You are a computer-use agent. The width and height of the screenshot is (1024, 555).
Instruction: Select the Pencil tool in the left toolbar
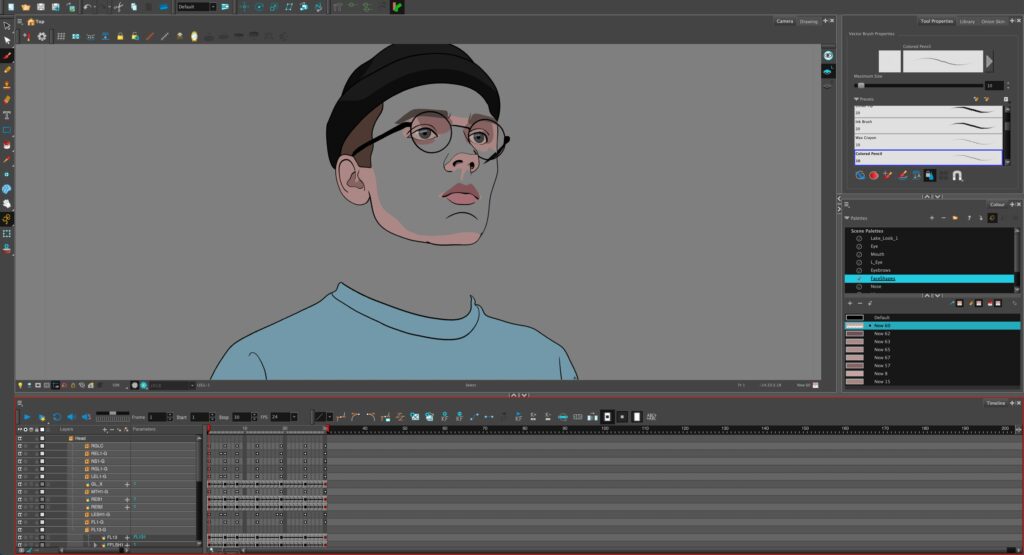click(x=7, y=70)
